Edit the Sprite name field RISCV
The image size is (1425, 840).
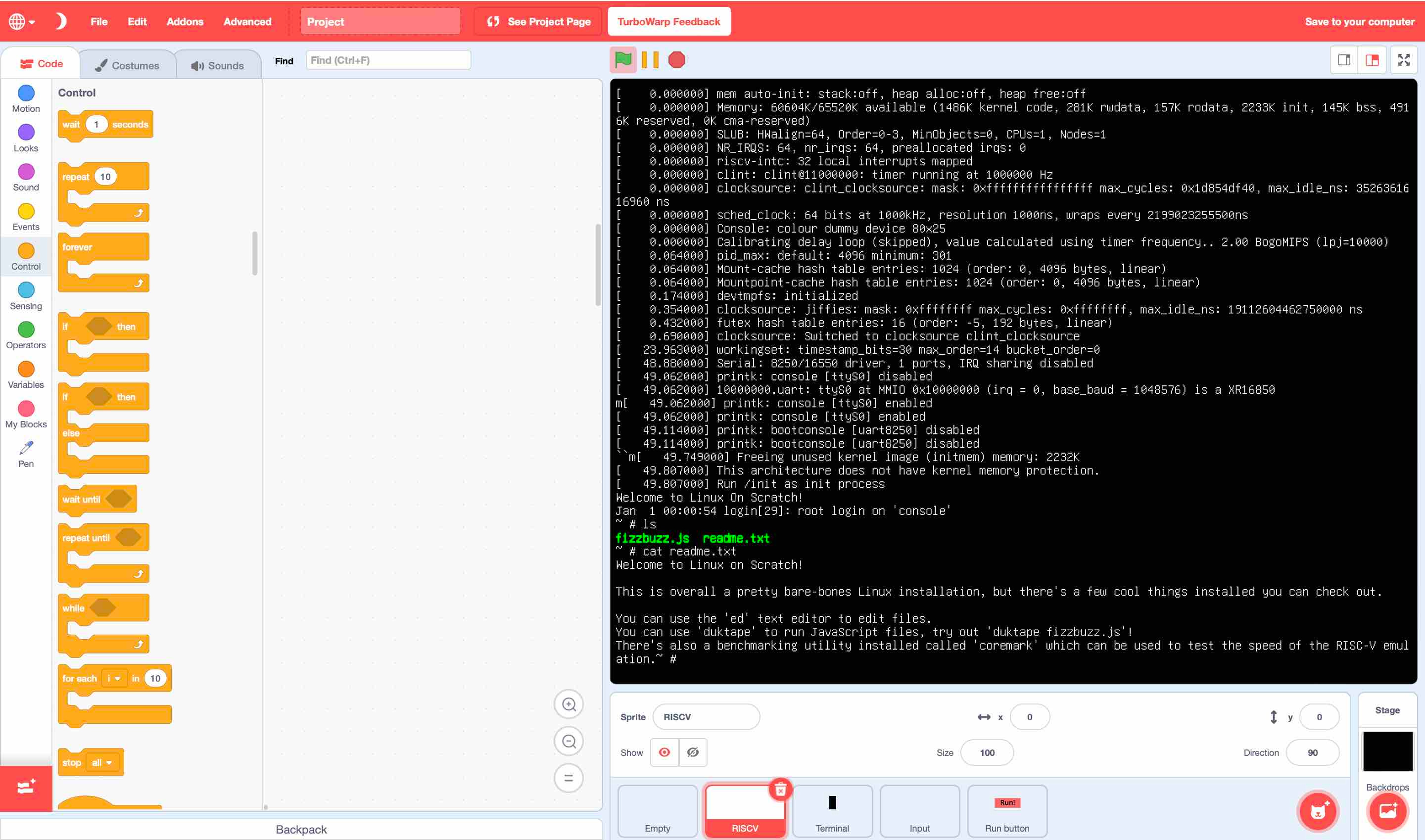click(x=706, y=717)
